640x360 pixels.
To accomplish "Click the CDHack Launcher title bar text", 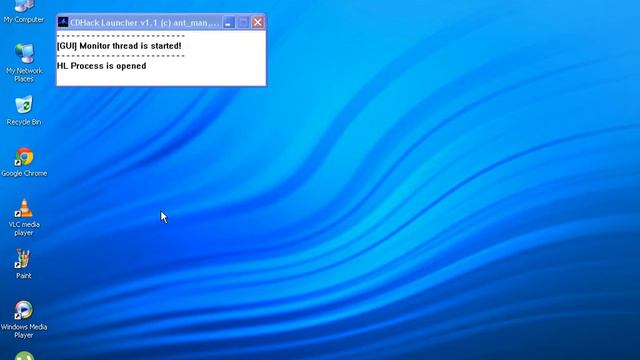I will [144, 22].
